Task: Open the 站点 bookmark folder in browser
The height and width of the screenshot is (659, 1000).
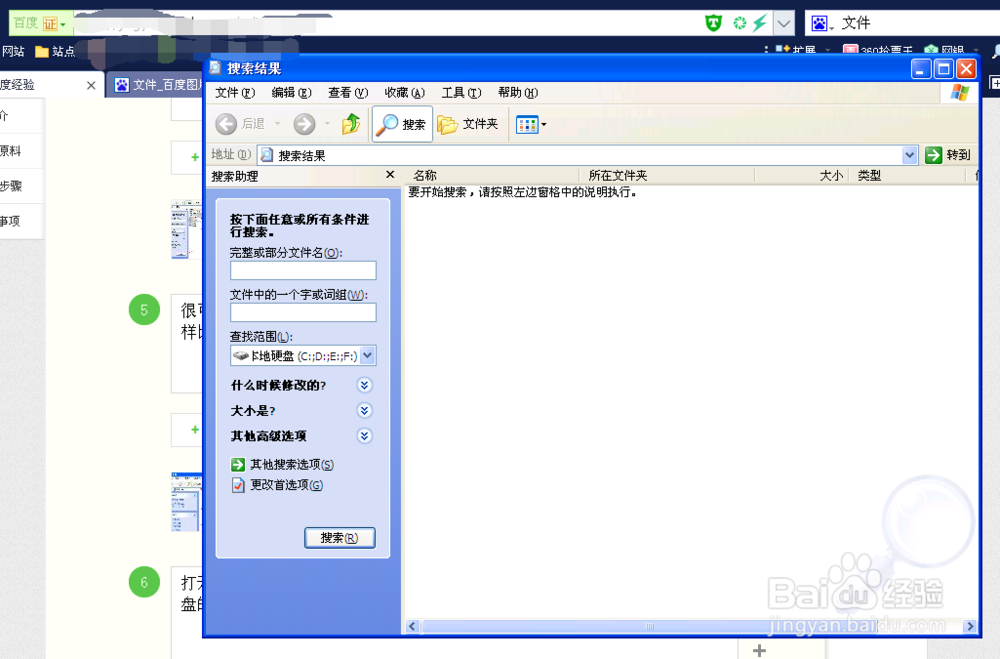Action: (55, 52)
